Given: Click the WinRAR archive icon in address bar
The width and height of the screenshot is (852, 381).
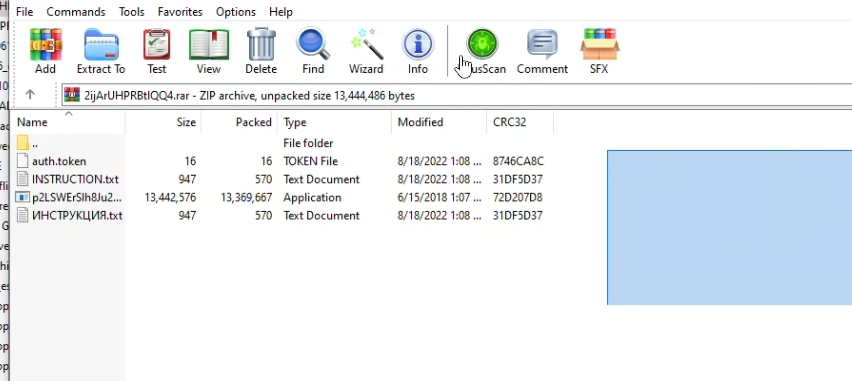Looking at the screenshot, I should point(72,96).
